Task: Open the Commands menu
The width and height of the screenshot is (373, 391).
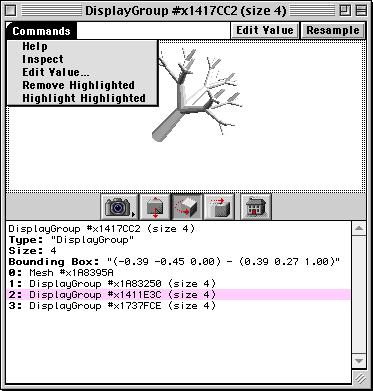Action: [x=41, y=31]
